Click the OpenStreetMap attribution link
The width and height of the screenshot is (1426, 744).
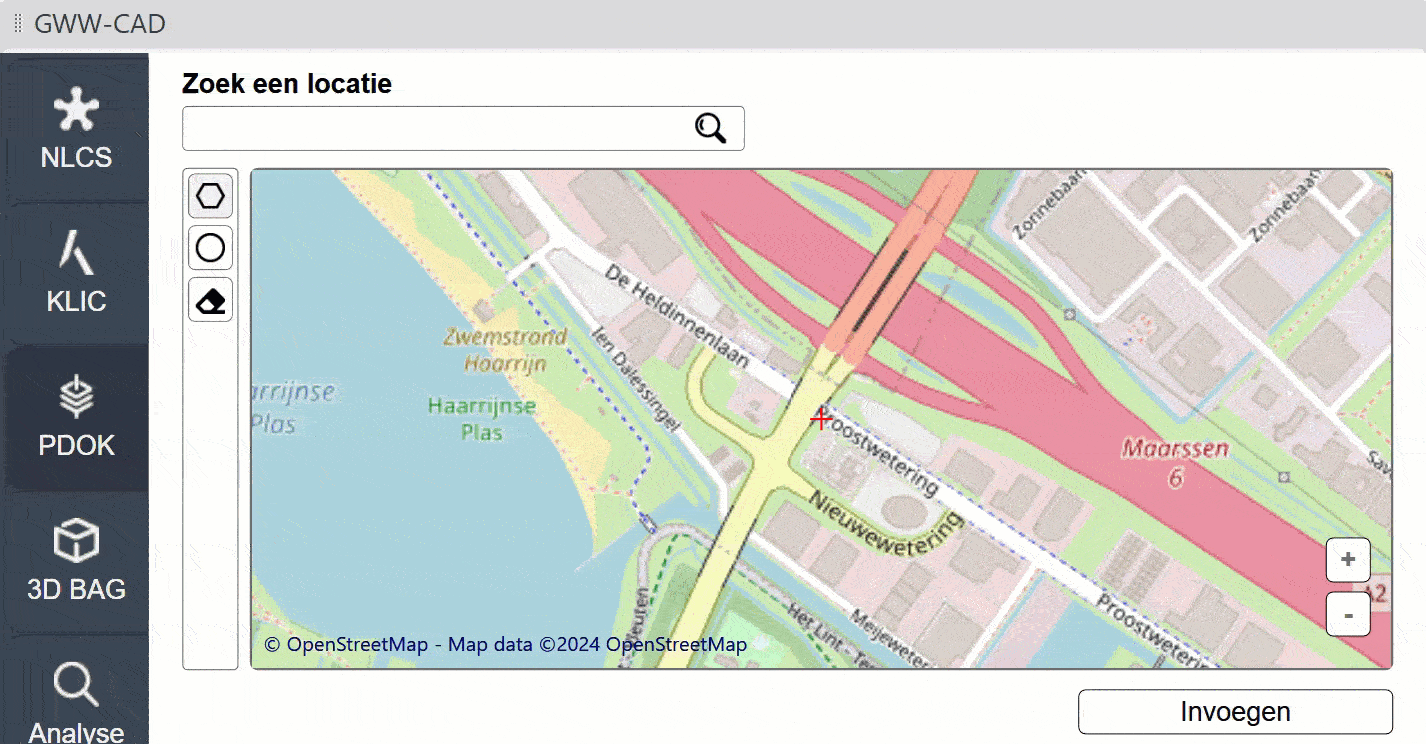click(x=346, y=645)
